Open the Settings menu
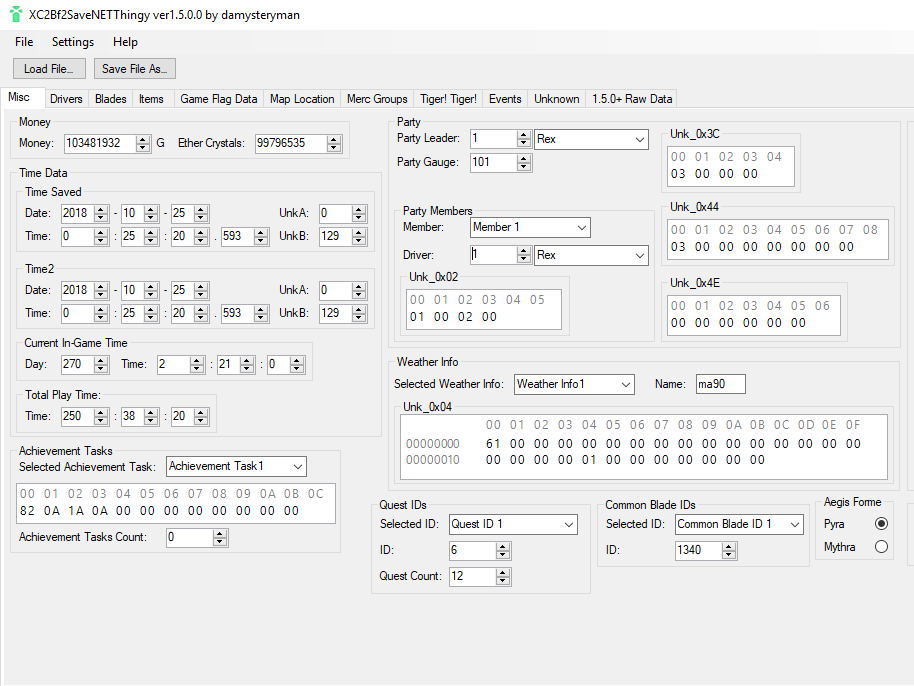The image size is (914, 686). 73,42
